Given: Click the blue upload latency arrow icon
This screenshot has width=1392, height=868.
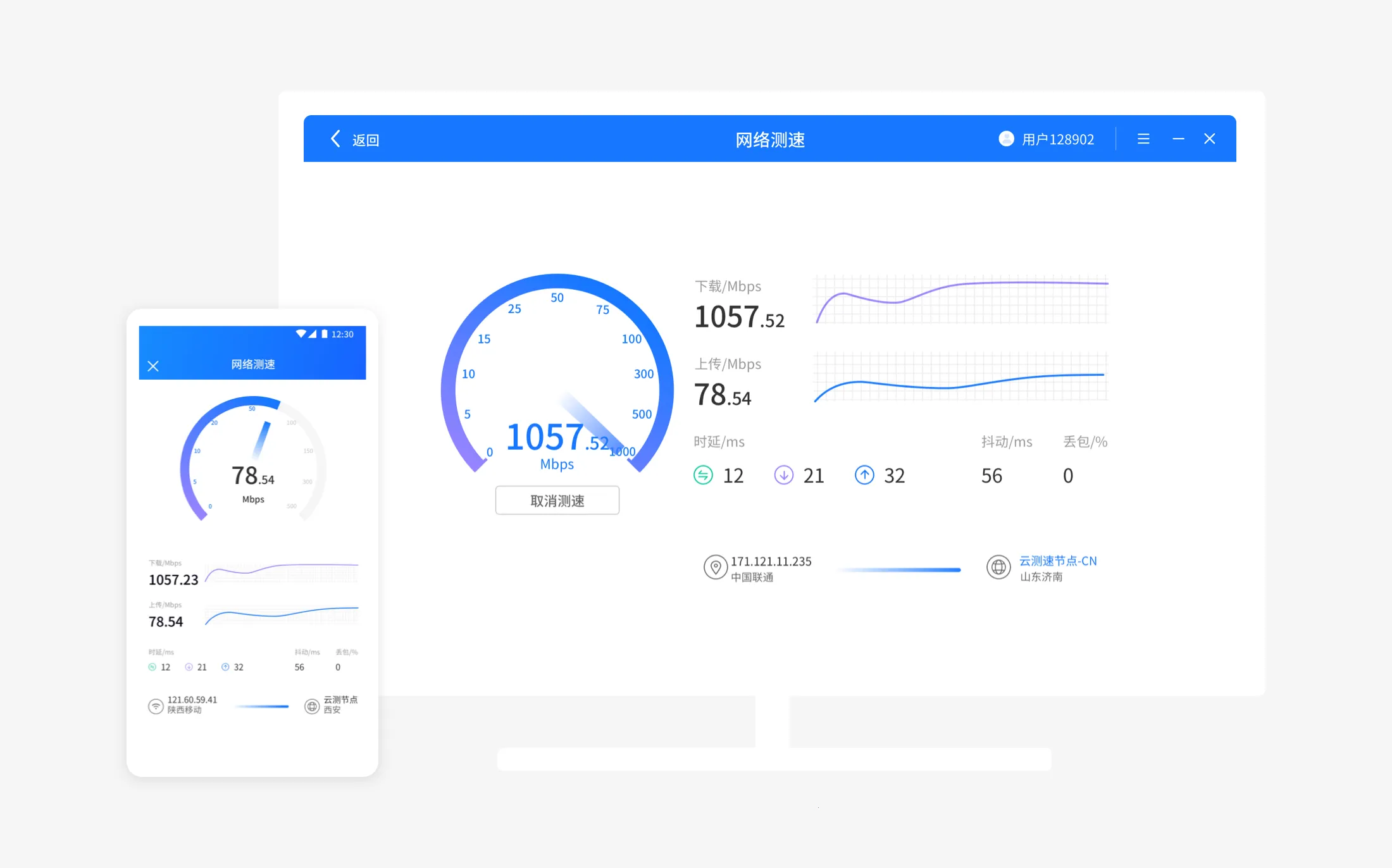Looking at the screenshot, I should (x=865, y=475).
